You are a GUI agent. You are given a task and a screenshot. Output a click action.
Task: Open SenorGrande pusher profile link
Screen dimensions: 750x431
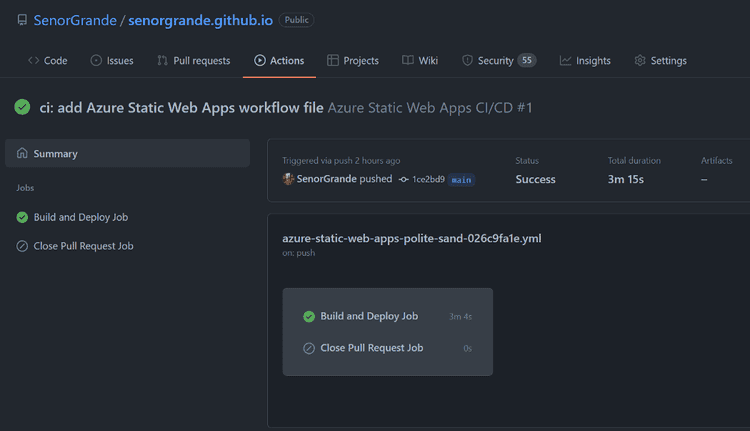(x=327, y=179)
